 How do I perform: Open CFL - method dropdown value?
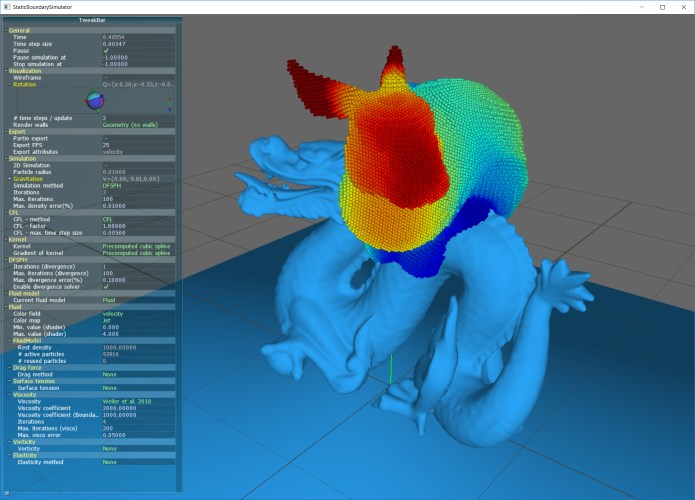coord(139,219)
